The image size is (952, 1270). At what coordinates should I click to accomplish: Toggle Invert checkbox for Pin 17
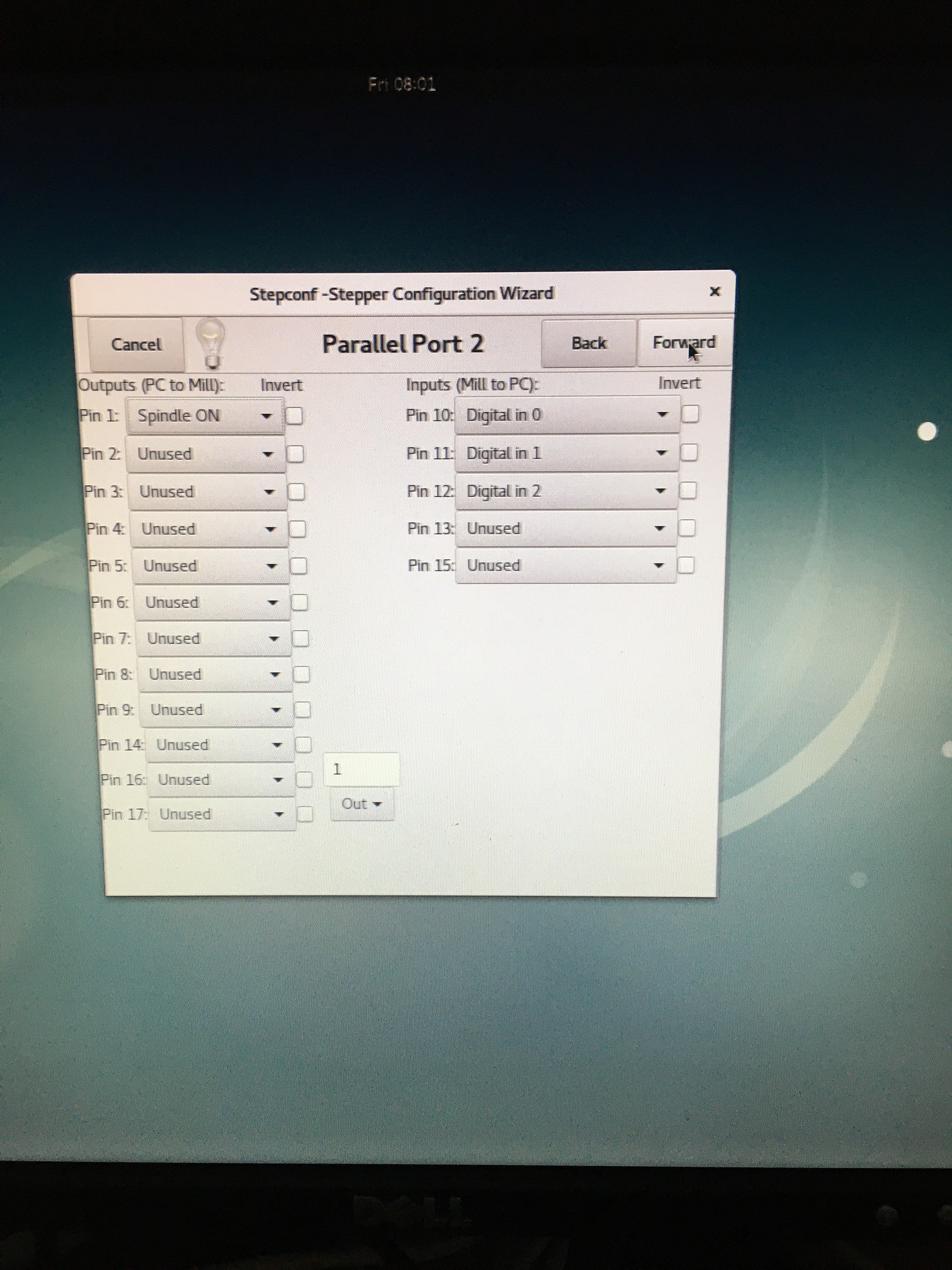click(305, 815)
